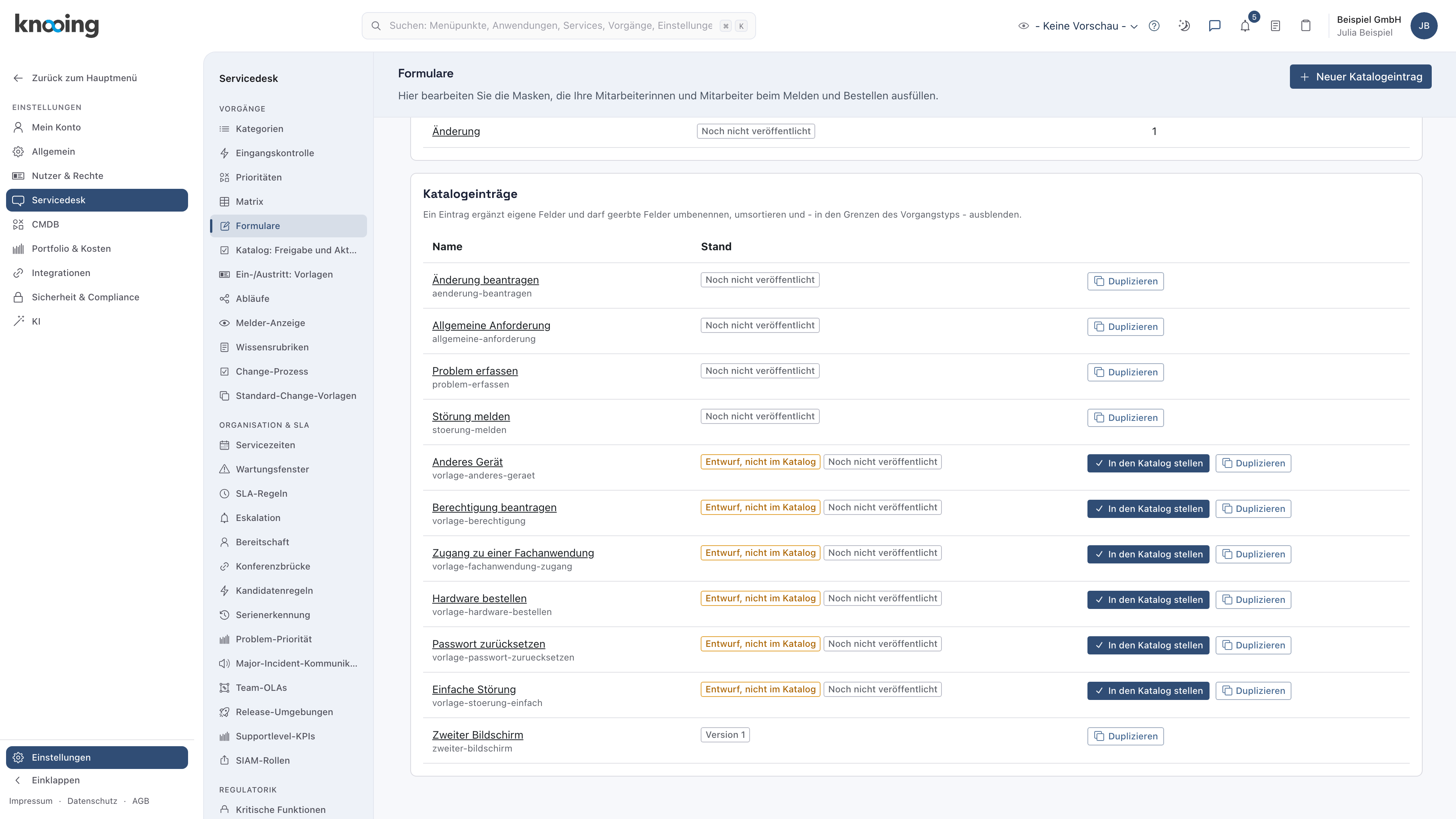Open Sicherheit & Compliance settings
Viewport: 1456px width, 819px height.
(97, 297)
